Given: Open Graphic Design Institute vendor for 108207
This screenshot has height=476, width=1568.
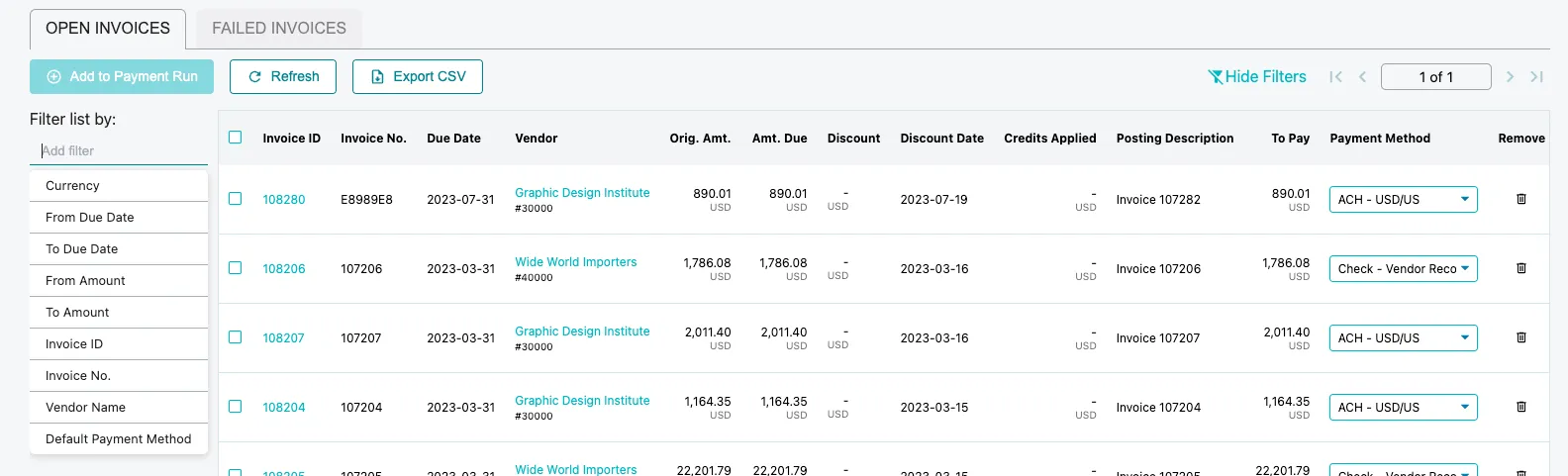Looking at the screenshot, I should pos(582,332).
